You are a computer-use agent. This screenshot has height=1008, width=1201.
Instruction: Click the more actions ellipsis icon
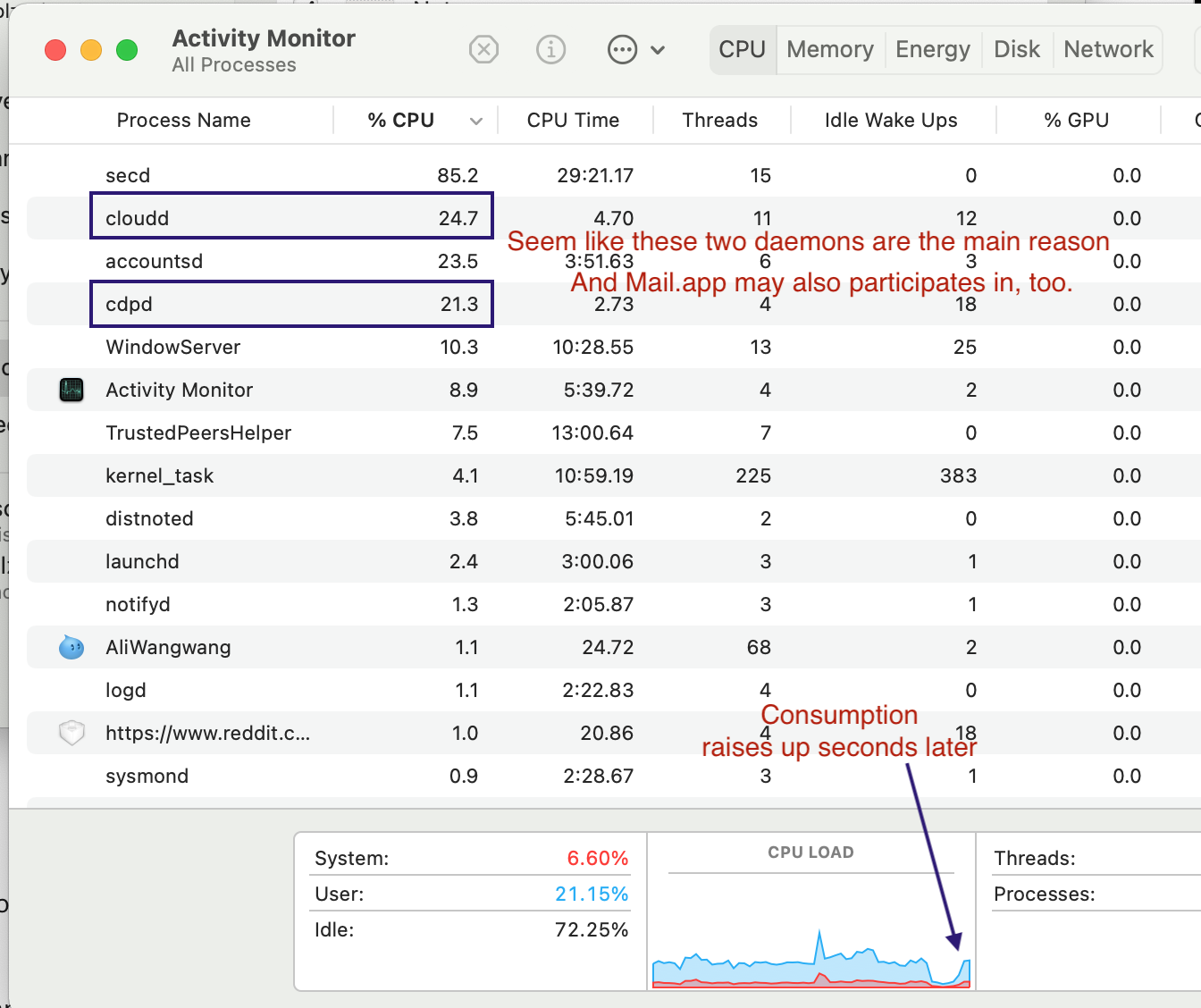pyautogui.click(x=622, y=49)
